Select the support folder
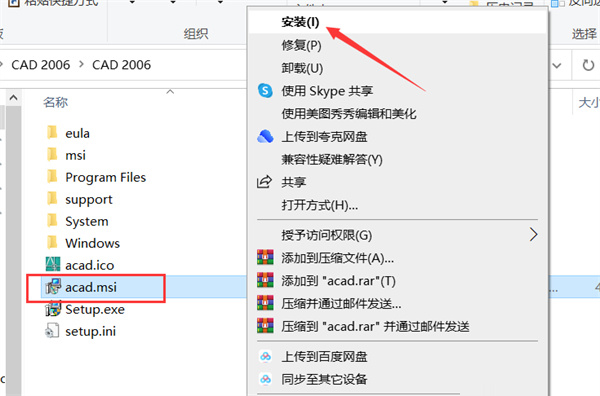The image size is (600, 396). click(89, 199)
